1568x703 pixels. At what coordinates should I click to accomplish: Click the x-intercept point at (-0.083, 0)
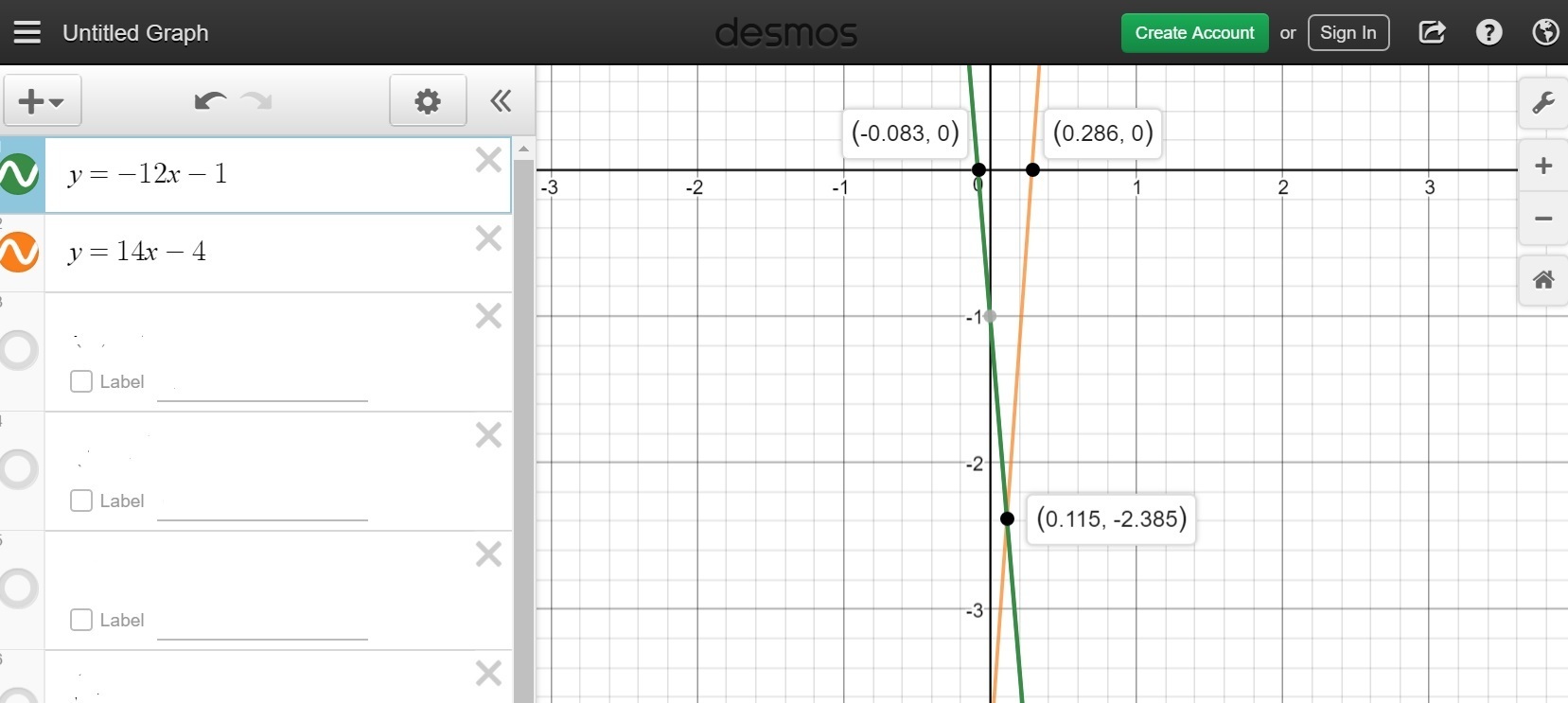(x=978, y=169)
